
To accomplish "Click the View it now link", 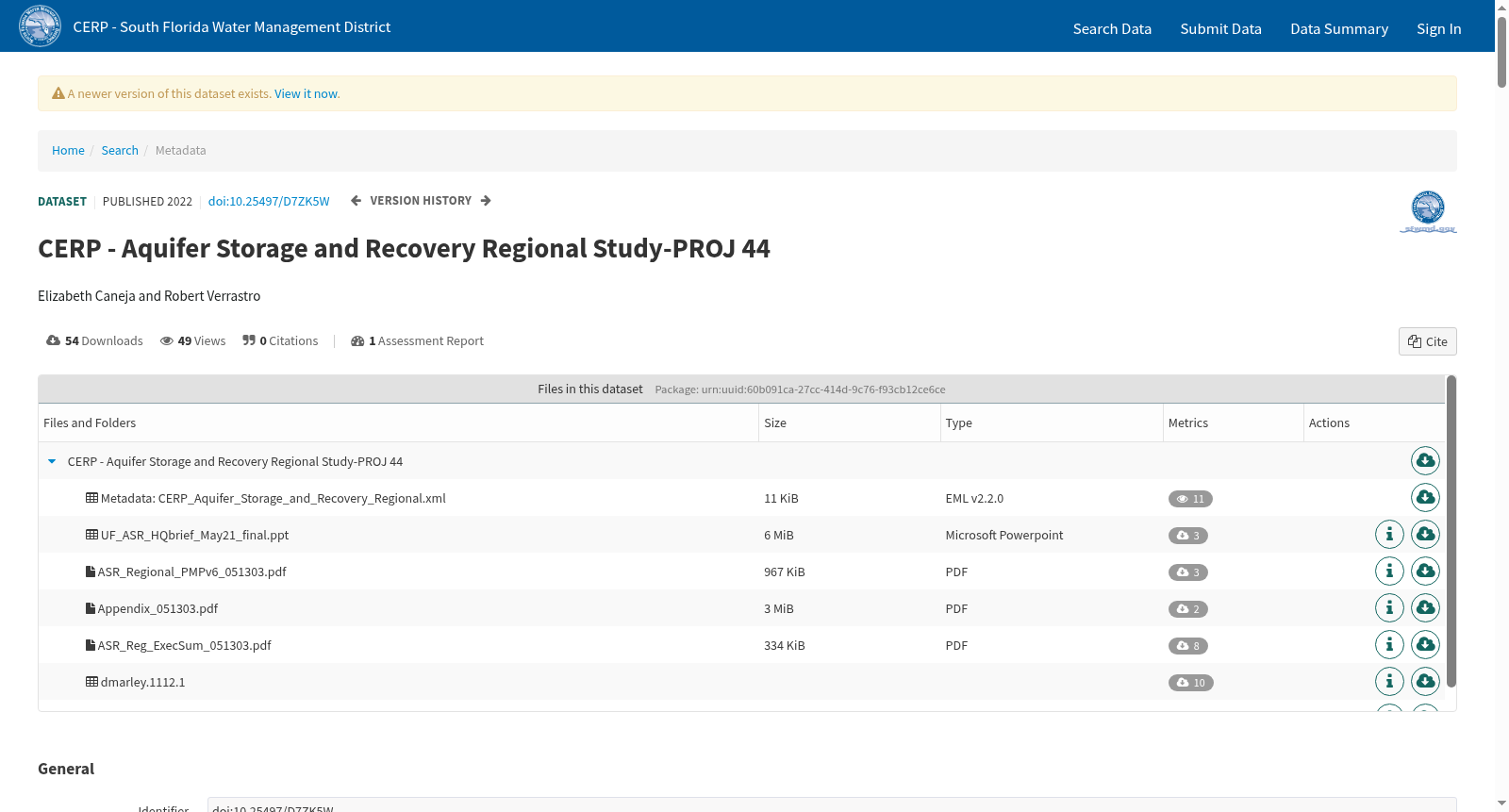I will (x=307, y=93).
